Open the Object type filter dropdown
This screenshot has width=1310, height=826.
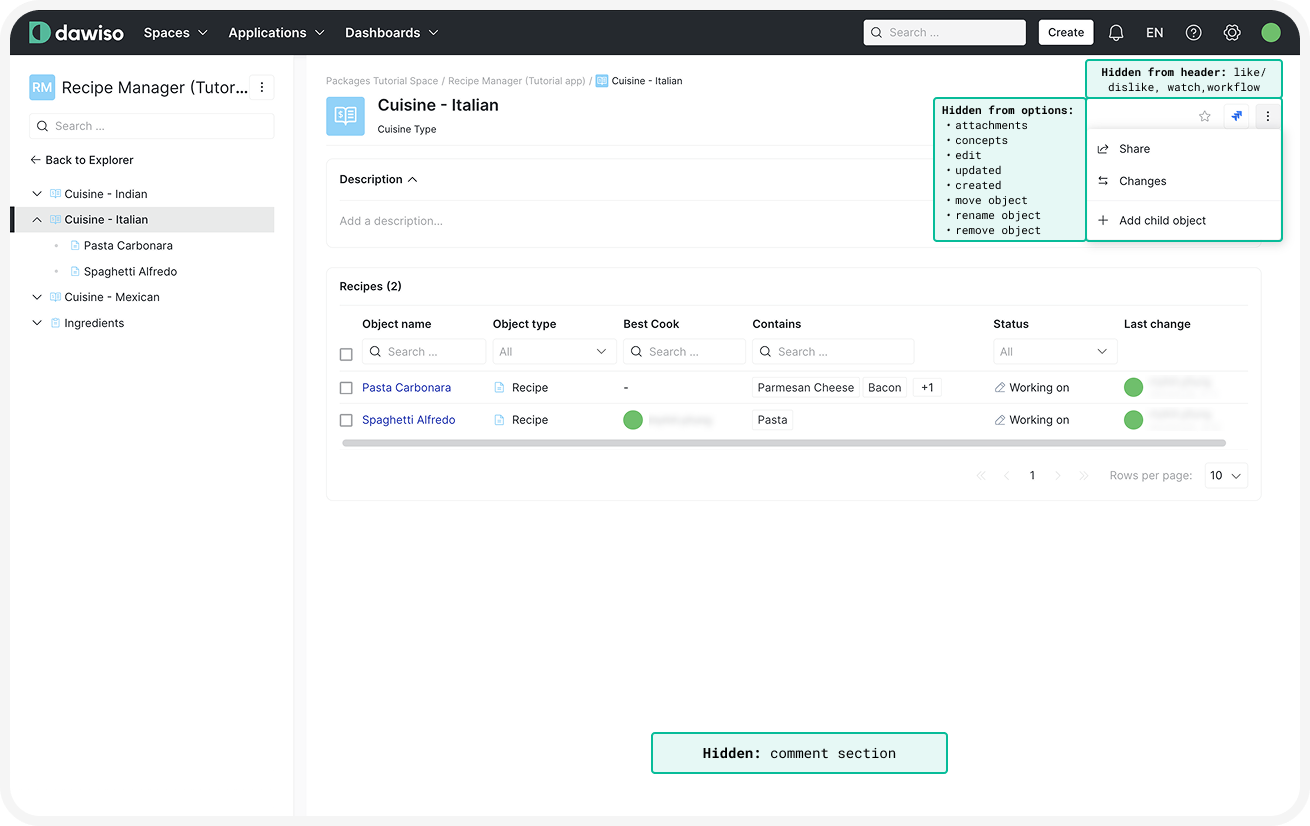pyautogui.click(x=554, y=352)
